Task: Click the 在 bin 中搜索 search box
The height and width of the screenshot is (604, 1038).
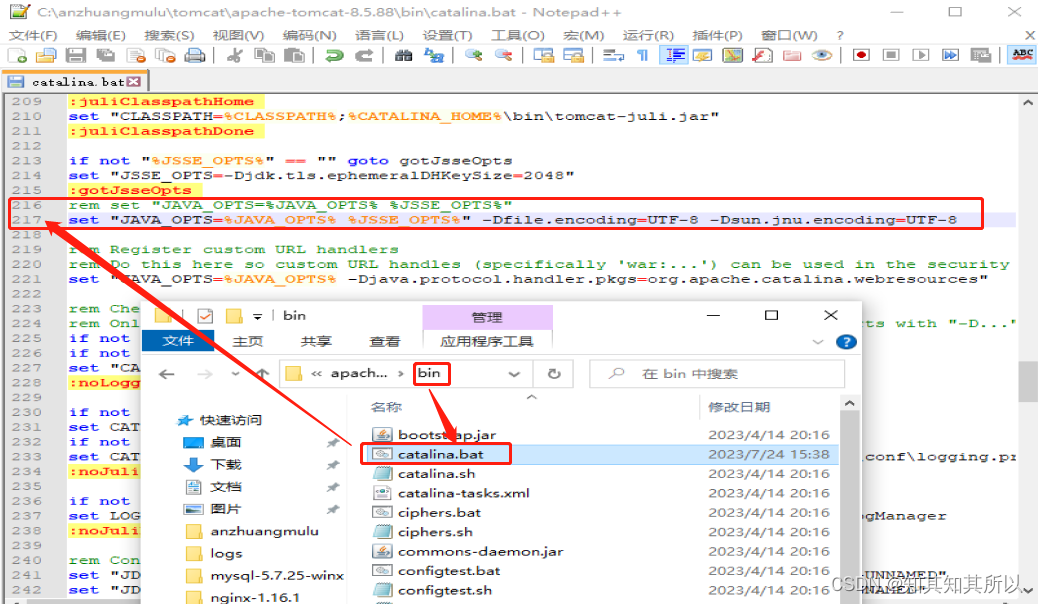Action: click(x=717, y=374)
